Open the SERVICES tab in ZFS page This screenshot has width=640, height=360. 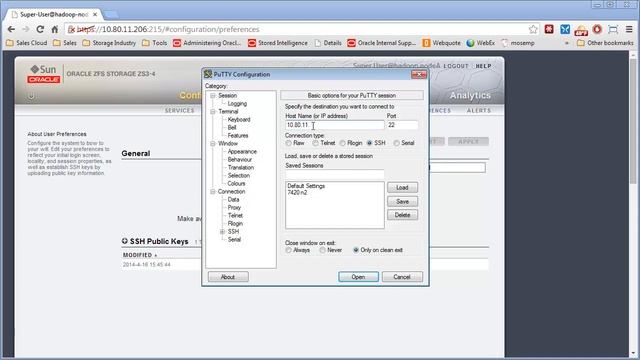180,111
